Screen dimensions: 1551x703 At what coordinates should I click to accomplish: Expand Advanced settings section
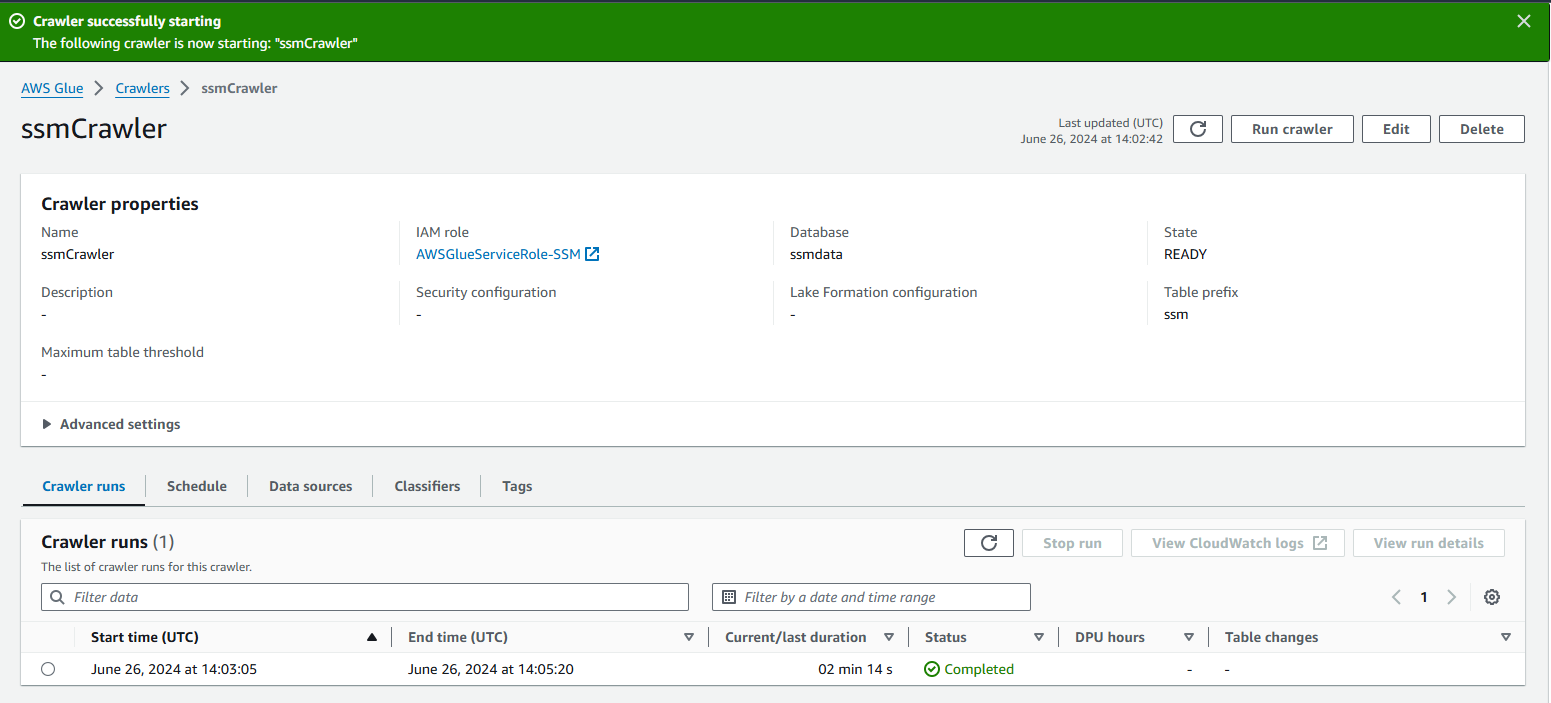click(111, 424)
